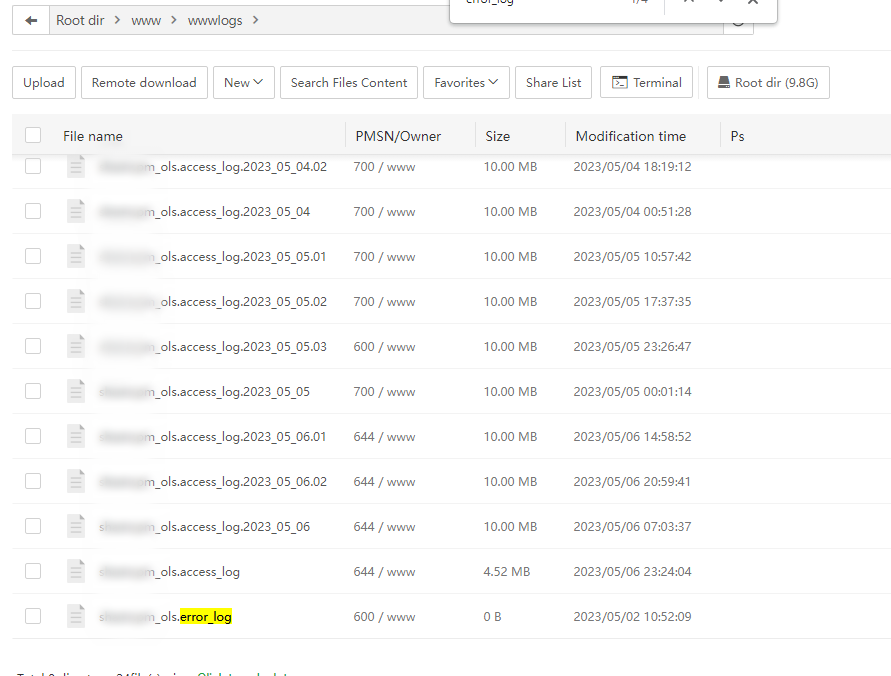Open file icon of access_log.2023_05_04.02
The height and width of the screenshot is (676, 891).
pyautogui.click(x=76, y=166)
